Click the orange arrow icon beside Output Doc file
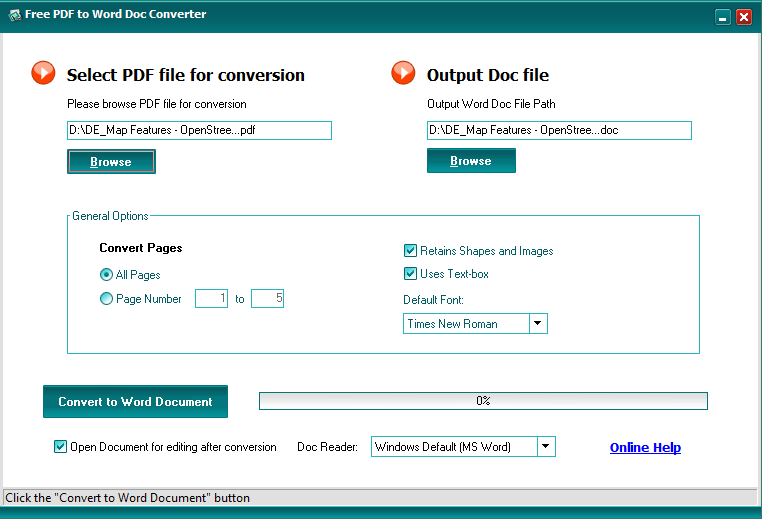 [x=402, y=73]
